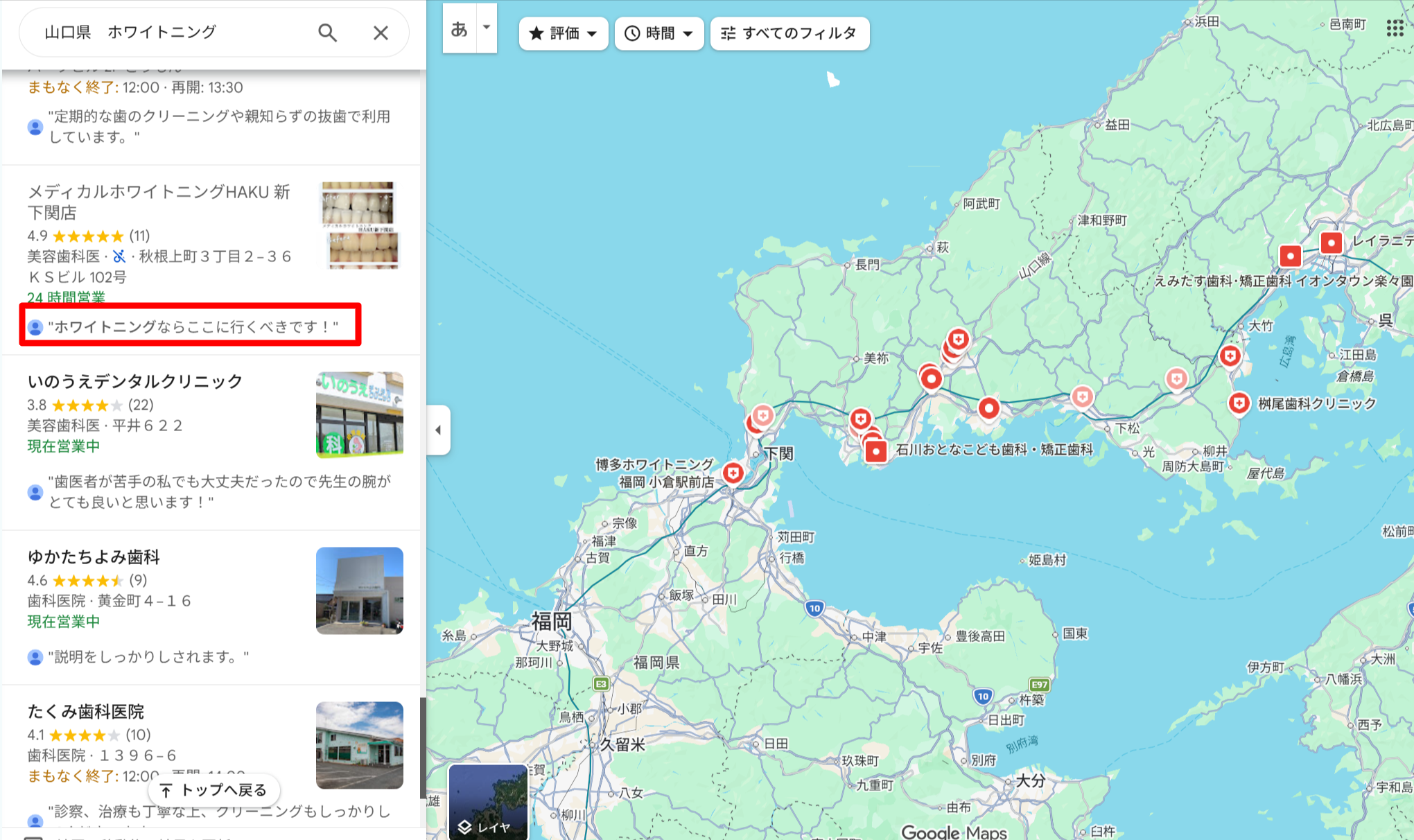Click the map pin for 博多ホワイトニング 福岡 小倉駅前店
This screenshot has width=1414, height=840.
pyautogui.click(x=733, y=473)
